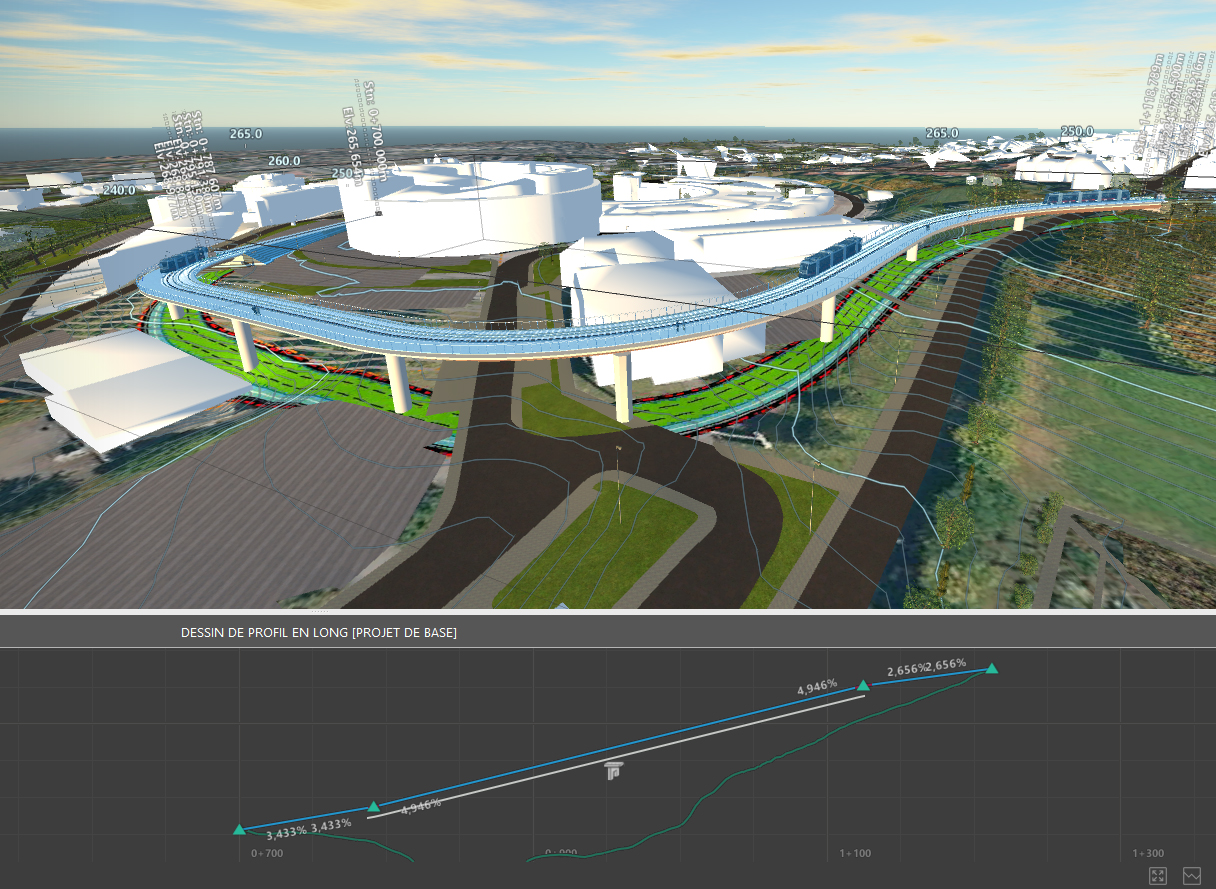
Task: Select the train on the left viaduct curve
Action: 182,263
